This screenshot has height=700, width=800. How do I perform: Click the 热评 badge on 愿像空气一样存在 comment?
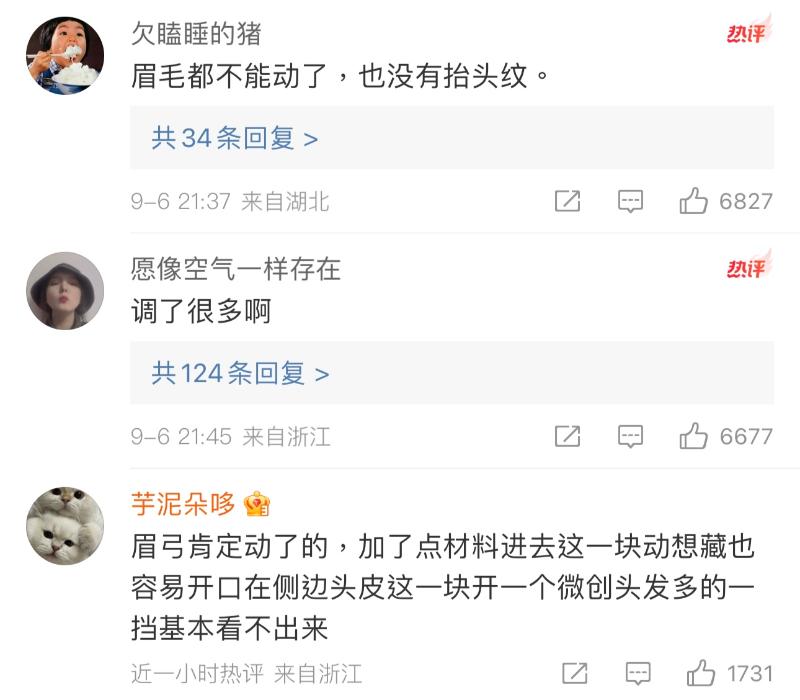(x=748, y=267)
